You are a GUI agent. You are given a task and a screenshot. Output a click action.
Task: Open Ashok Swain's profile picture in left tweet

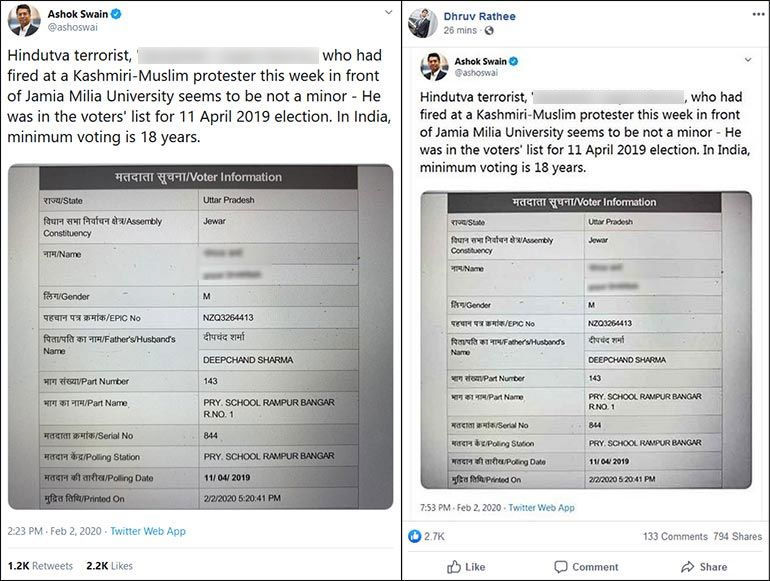click(24, 21)
